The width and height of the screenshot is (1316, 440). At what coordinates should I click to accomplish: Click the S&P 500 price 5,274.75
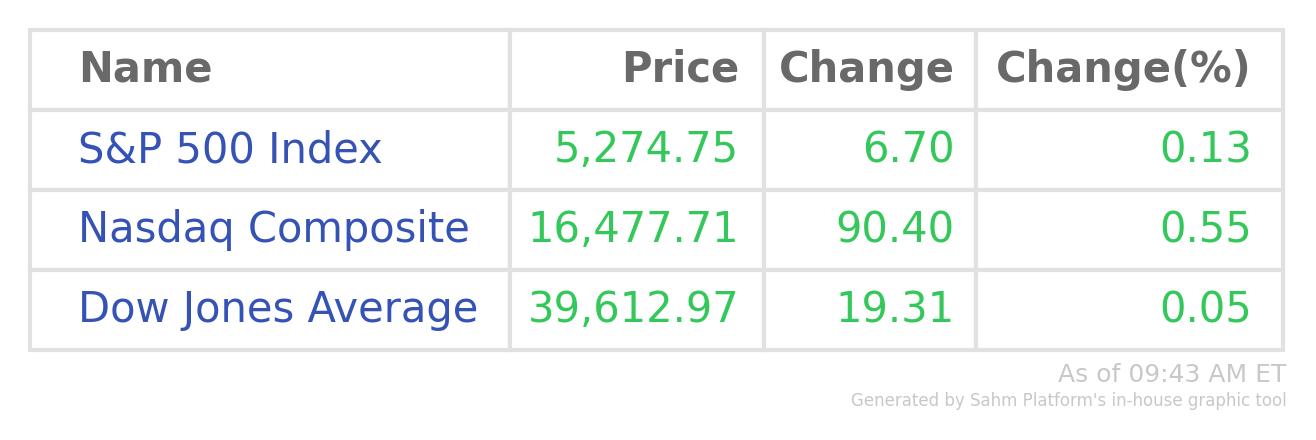645,149
